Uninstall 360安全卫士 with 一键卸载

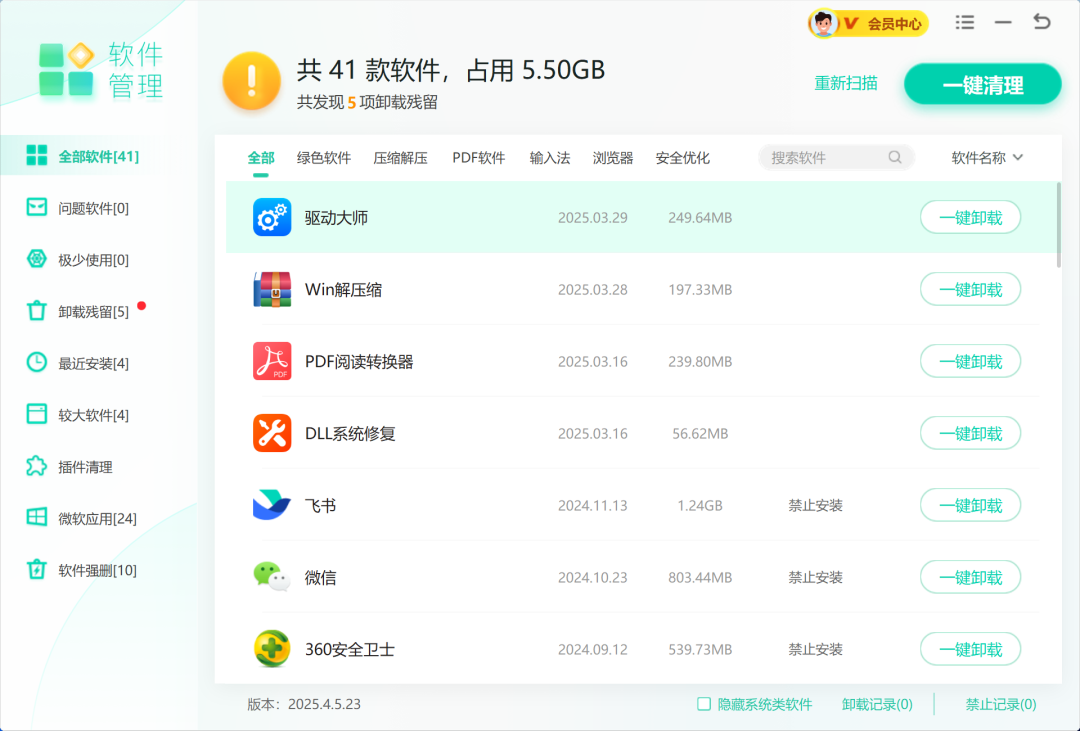click(970, 649)
